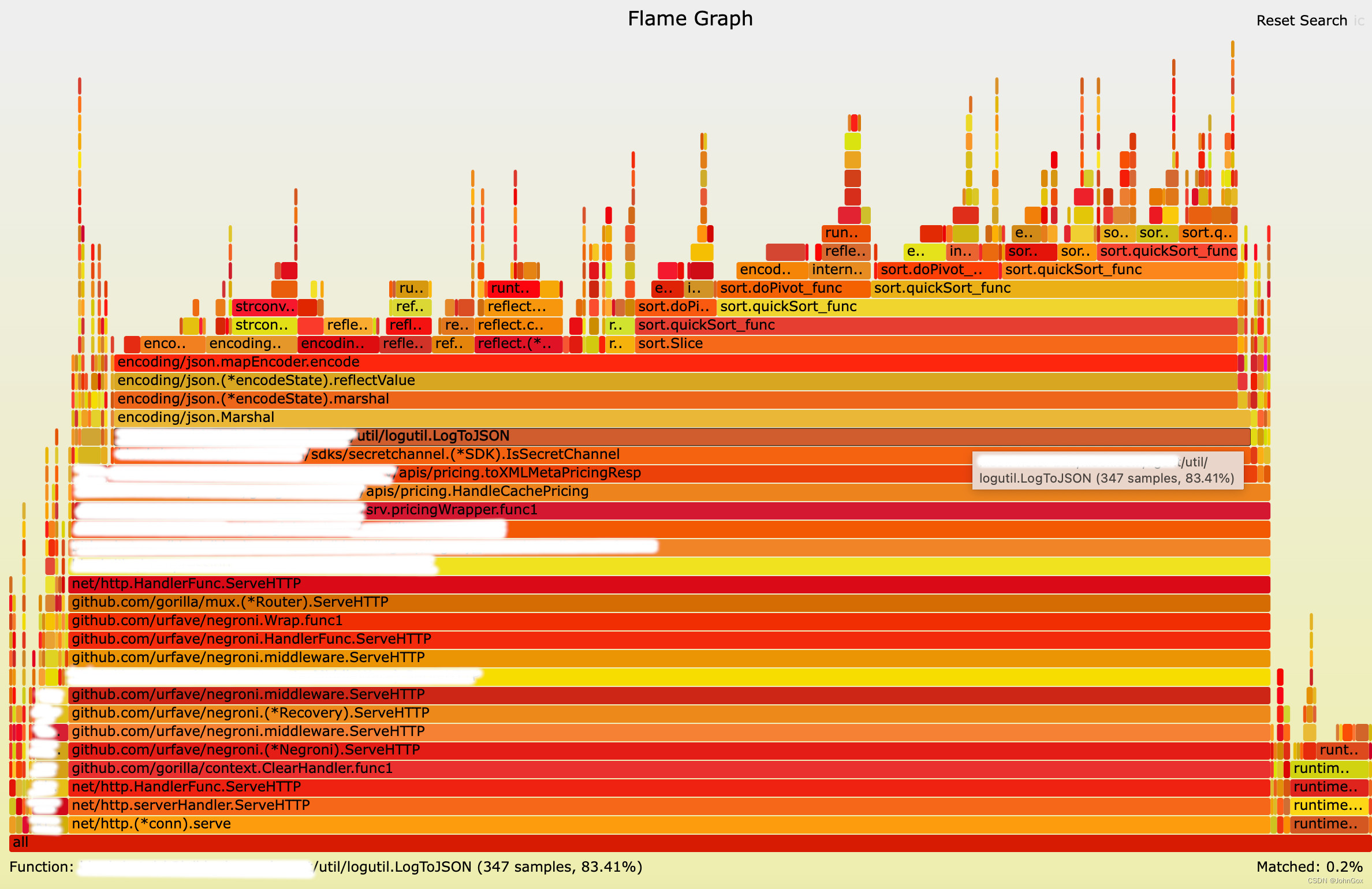Image resolution: width=1372 pixels, height=889 pixels.
Task: Click the 'strcon..' frame
Action: tap(264, 325)
